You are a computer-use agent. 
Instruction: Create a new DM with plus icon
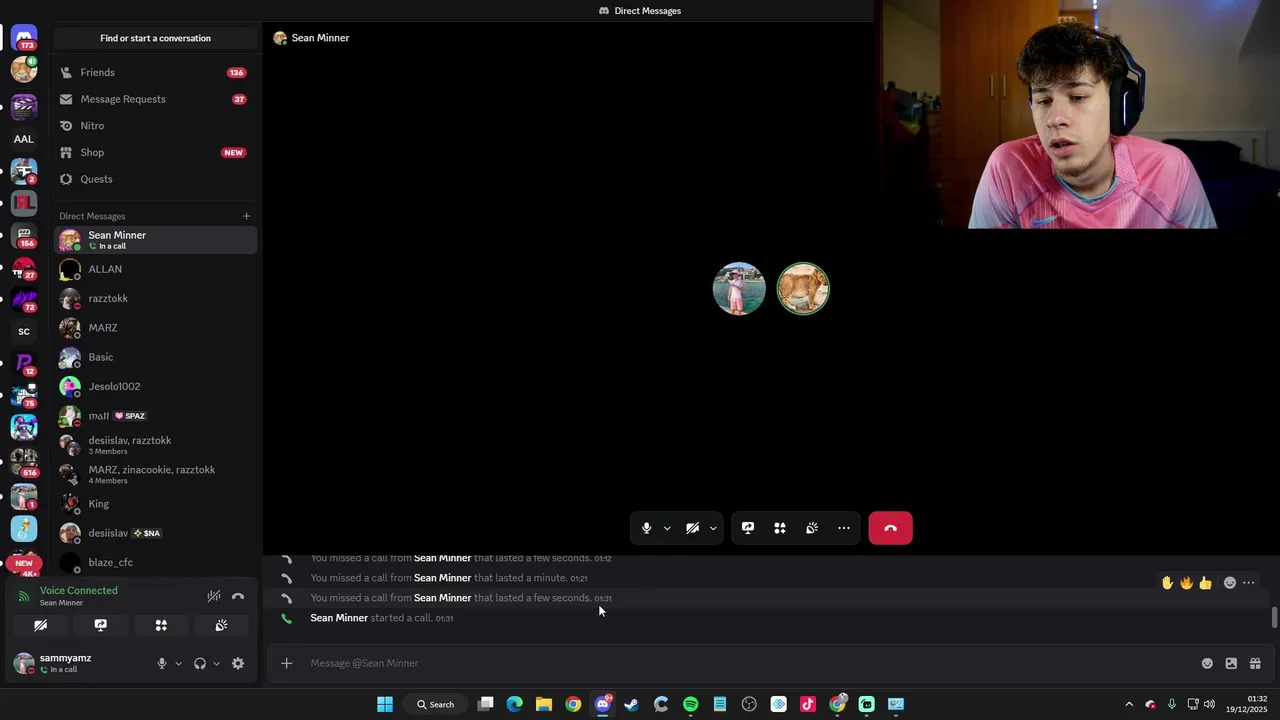[x=246, y=216]
